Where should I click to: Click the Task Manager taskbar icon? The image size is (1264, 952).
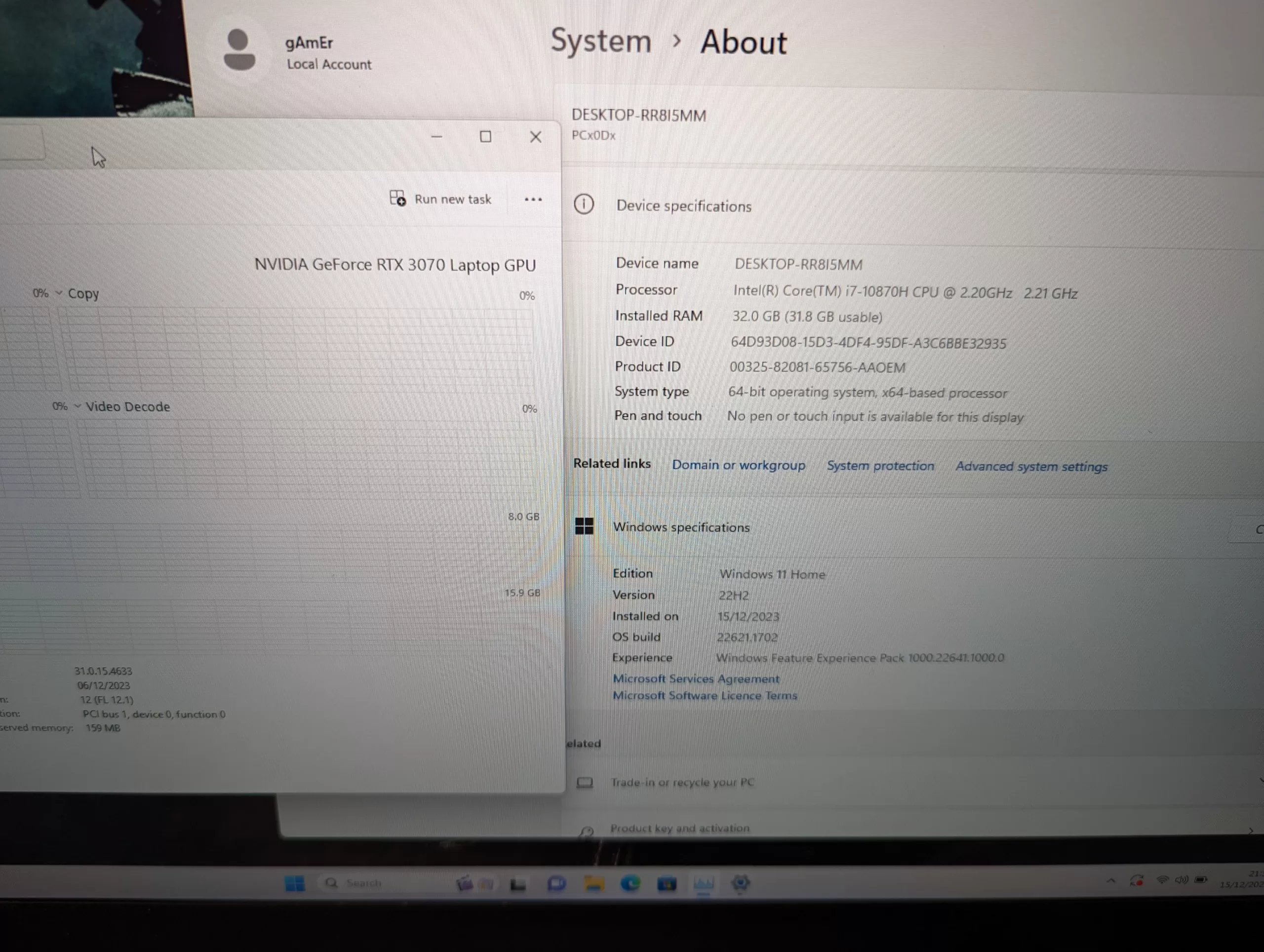[x=704, y=883]
